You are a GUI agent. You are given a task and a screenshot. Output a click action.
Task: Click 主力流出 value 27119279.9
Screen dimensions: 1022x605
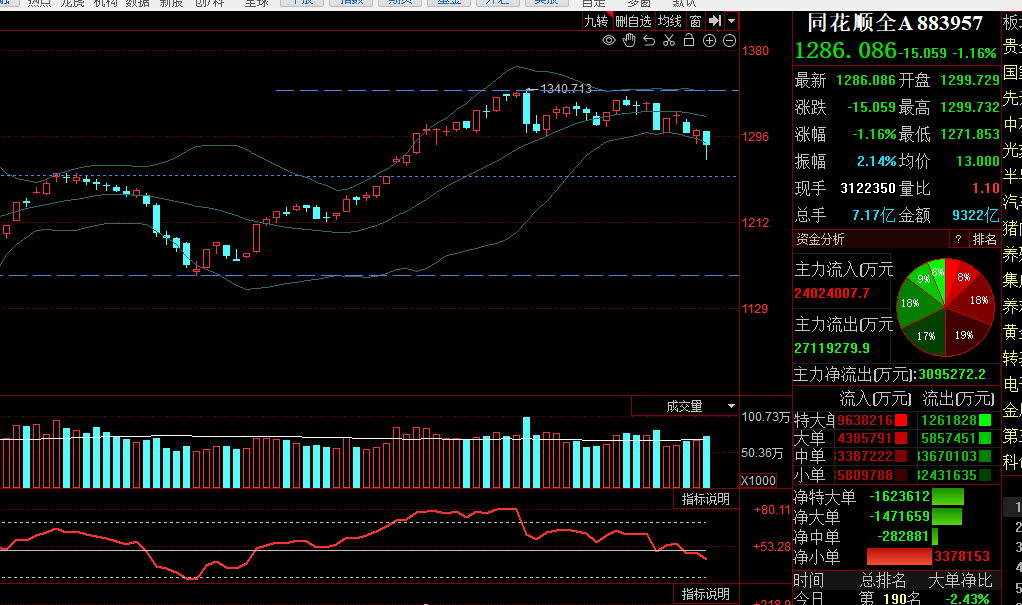click(832, 348)
